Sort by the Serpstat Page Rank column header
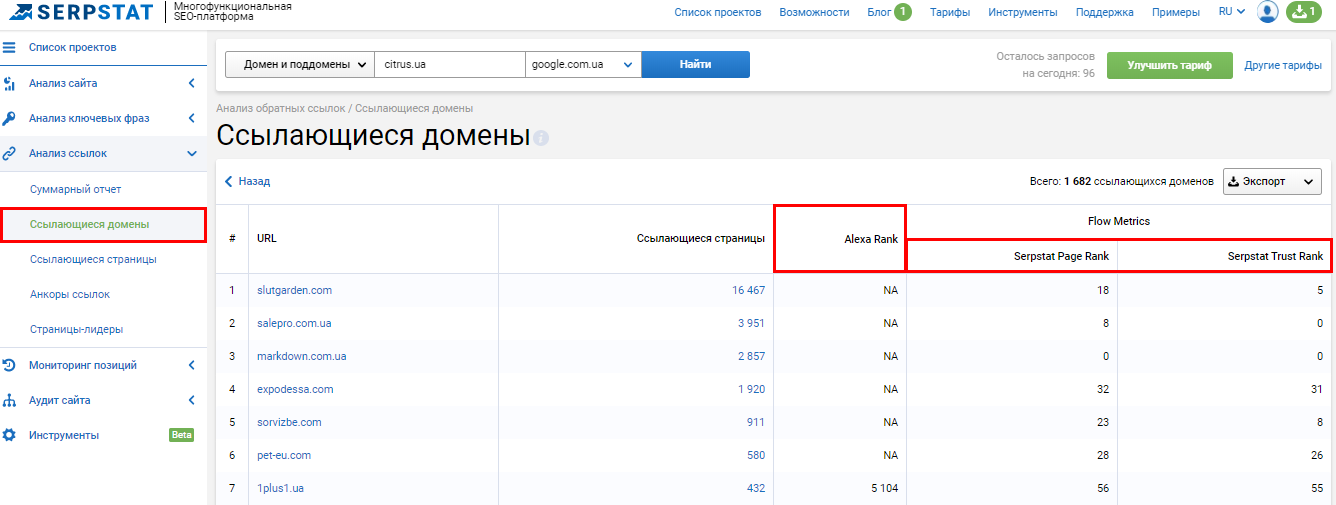1336x505 pixels. click(x=1061, y=256)
